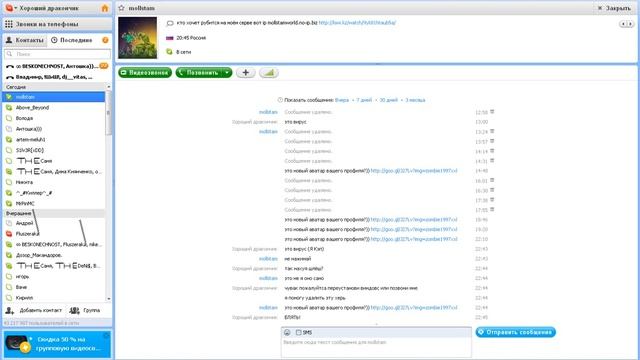This screenshot has height=360, width=640.
Task: Click the speech bubble icon by the mood message
Action: [x=170, y=23]
